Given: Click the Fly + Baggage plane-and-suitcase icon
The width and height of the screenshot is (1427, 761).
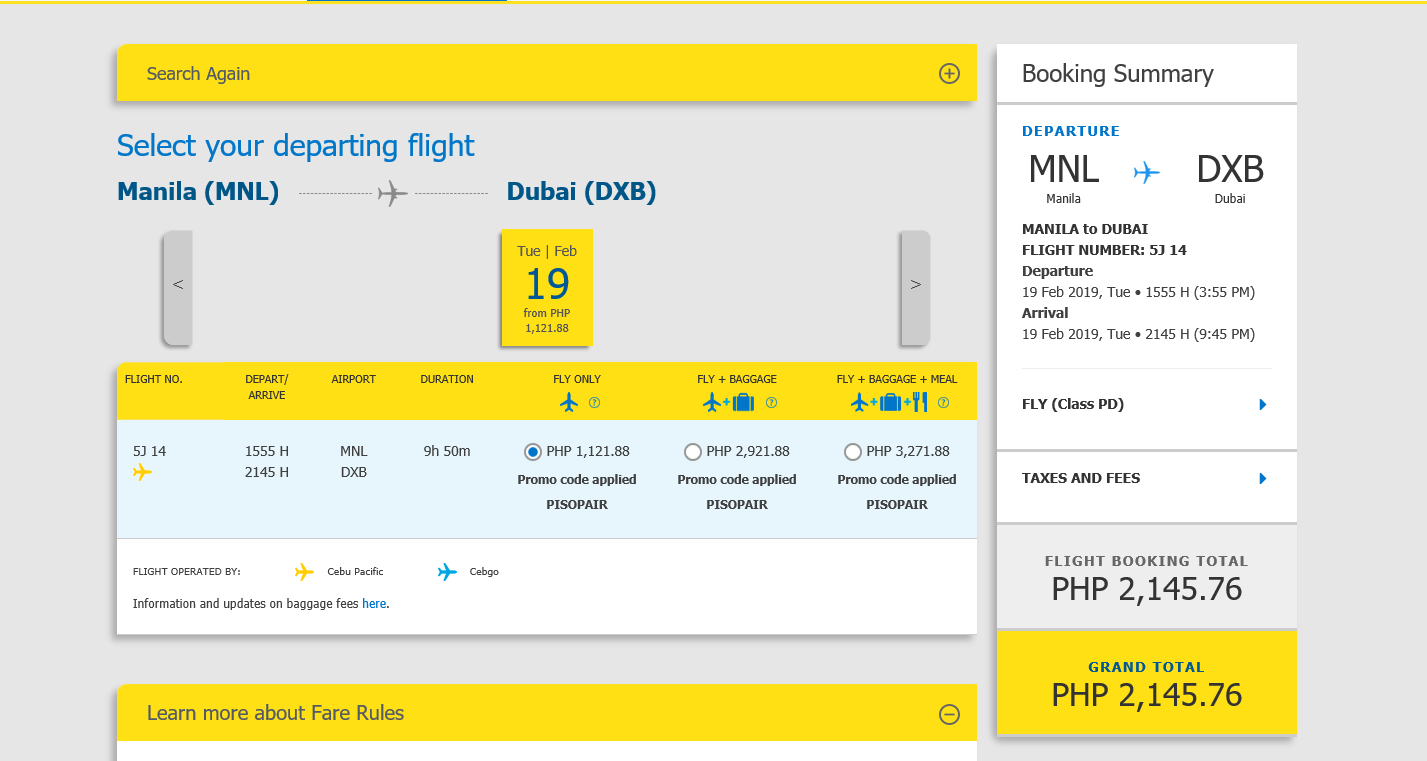Looking at the screenshot, I should (x=728, y=402).
